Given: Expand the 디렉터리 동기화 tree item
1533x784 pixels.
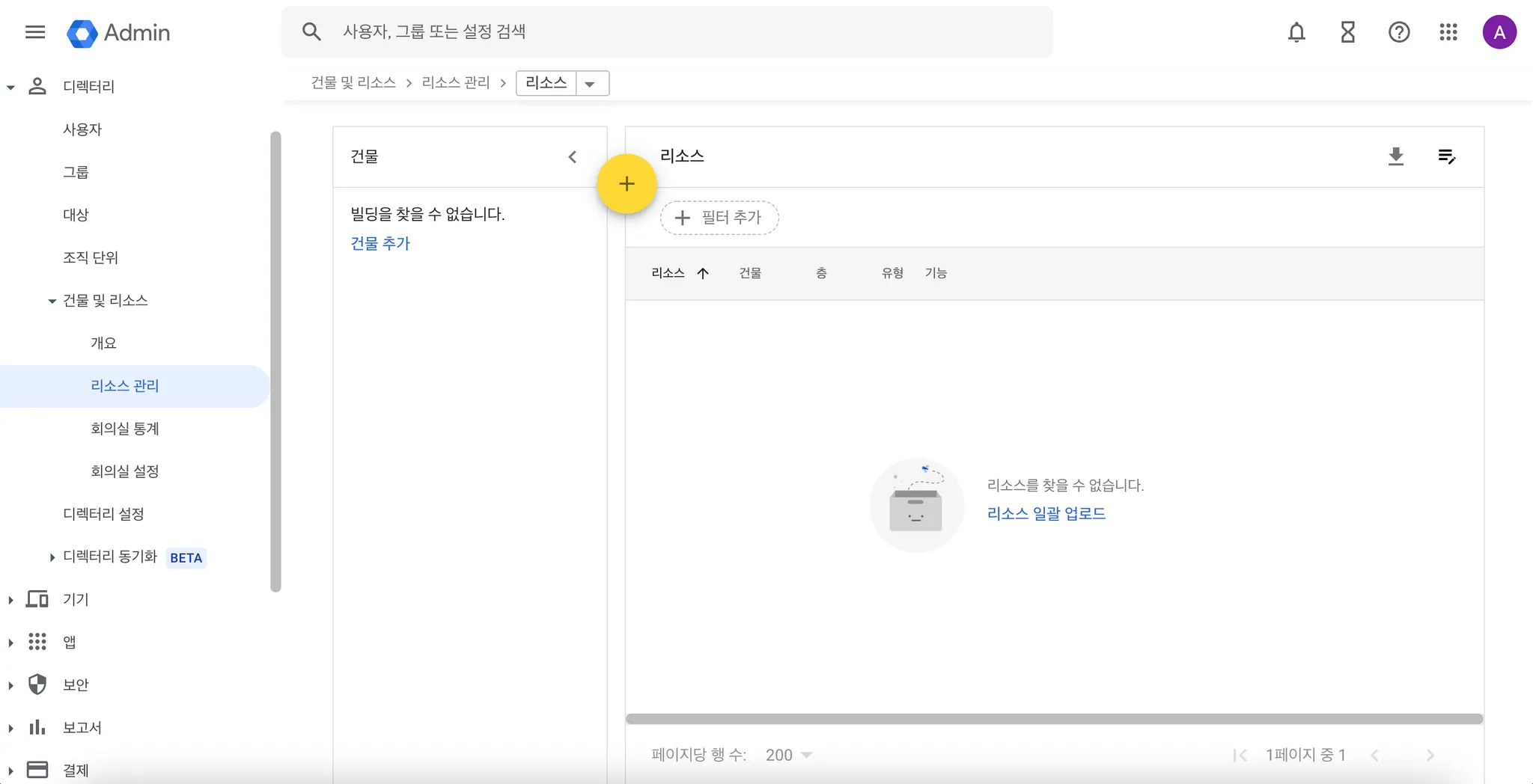Looking at the screenshot, I should click(x=52, y=557).
